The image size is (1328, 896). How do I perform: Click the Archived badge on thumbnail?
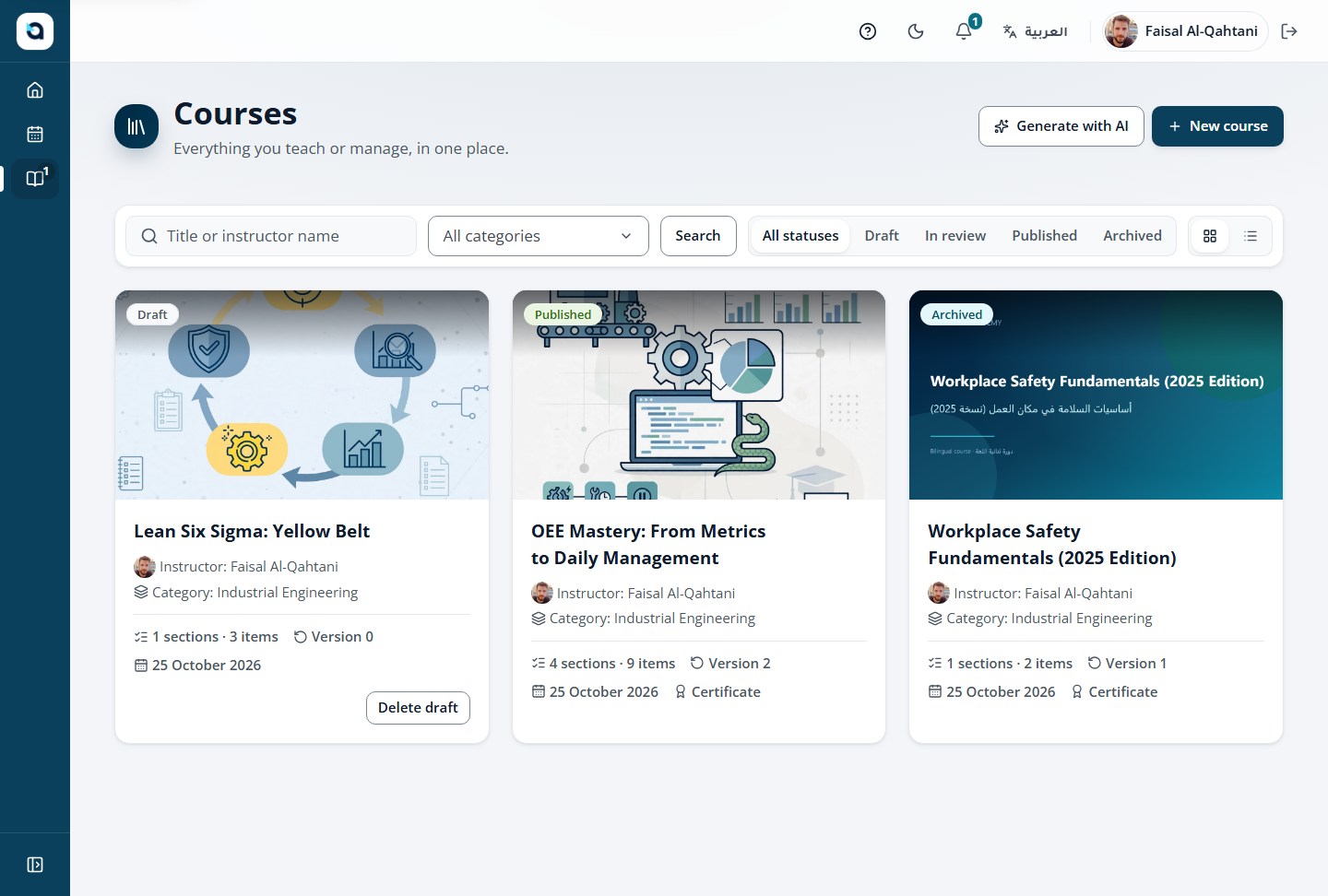[x=956, y=314]
